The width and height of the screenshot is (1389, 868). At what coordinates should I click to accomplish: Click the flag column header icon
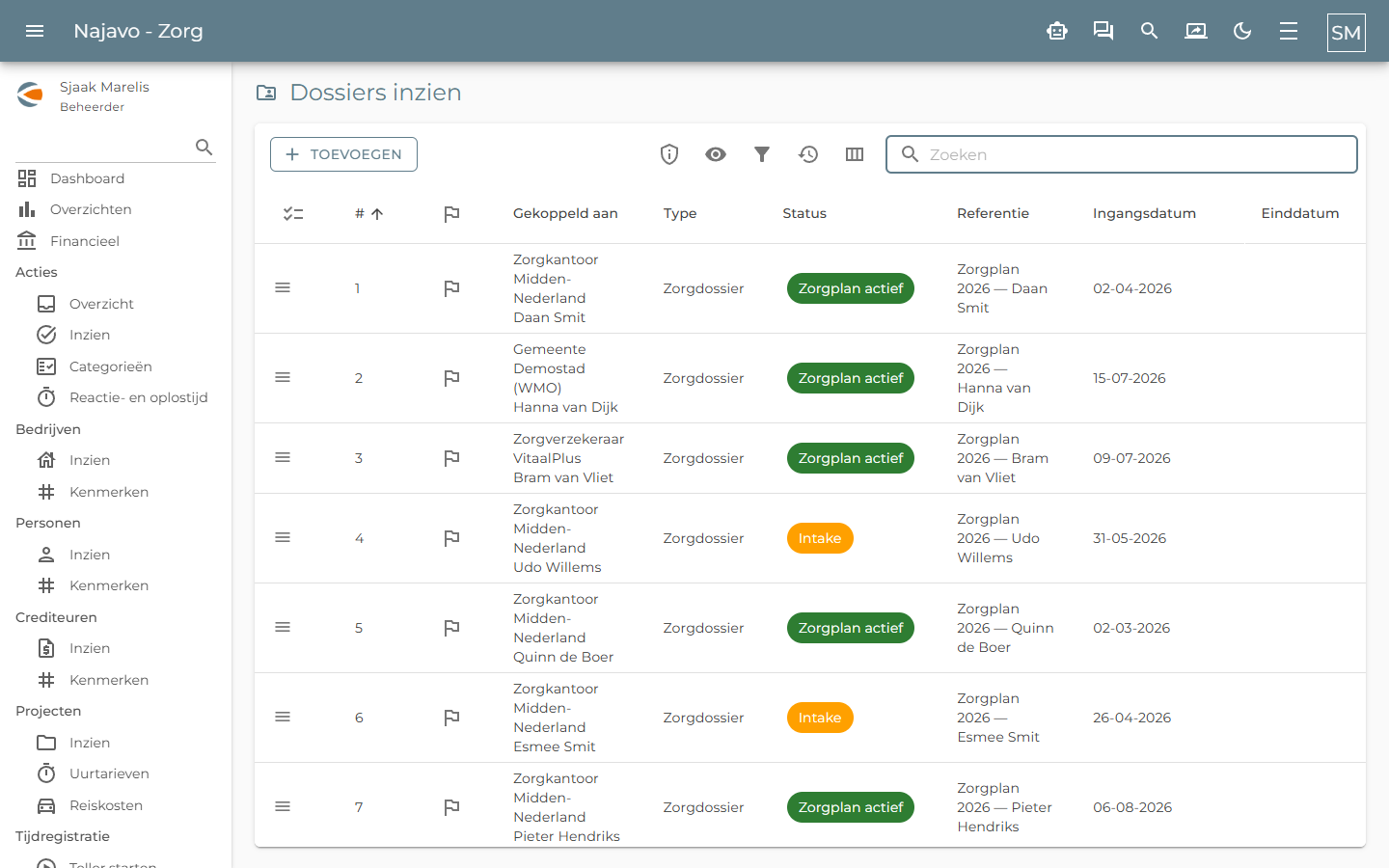(451, 214)
